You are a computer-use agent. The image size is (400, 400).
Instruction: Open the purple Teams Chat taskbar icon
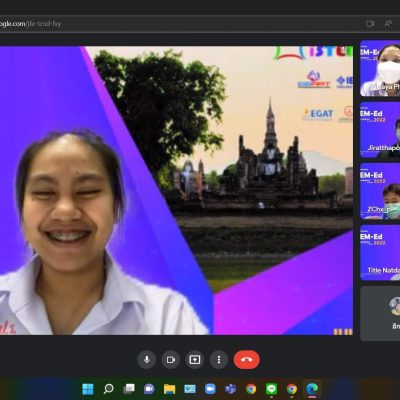(149, 389)
